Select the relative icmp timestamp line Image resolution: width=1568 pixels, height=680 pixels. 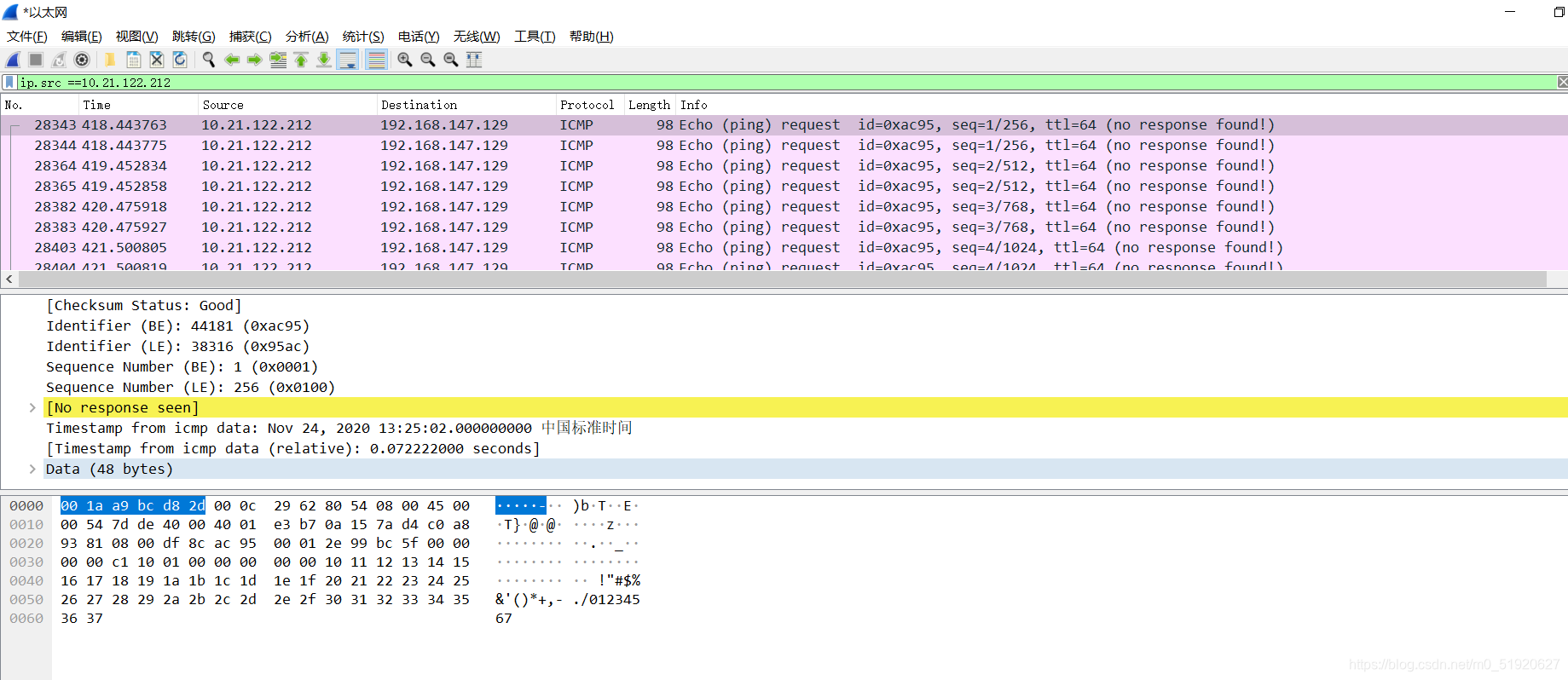(x=293, y=448)
